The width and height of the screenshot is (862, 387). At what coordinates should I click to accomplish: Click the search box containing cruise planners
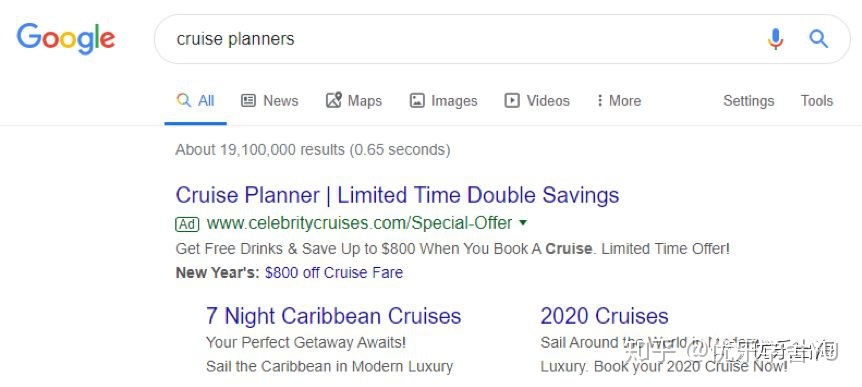click(502, 39)
